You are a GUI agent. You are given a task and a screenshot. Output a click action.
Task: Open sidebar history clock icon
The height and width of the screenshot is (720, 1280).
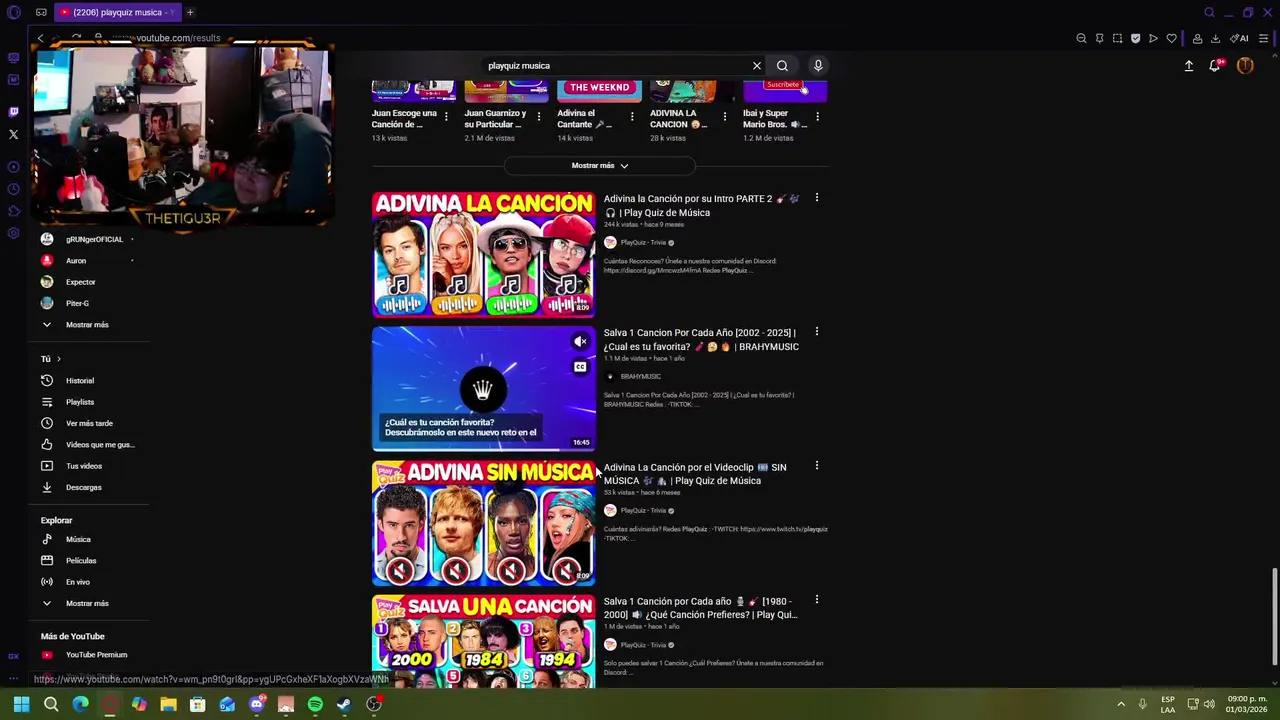pos(13,189)
